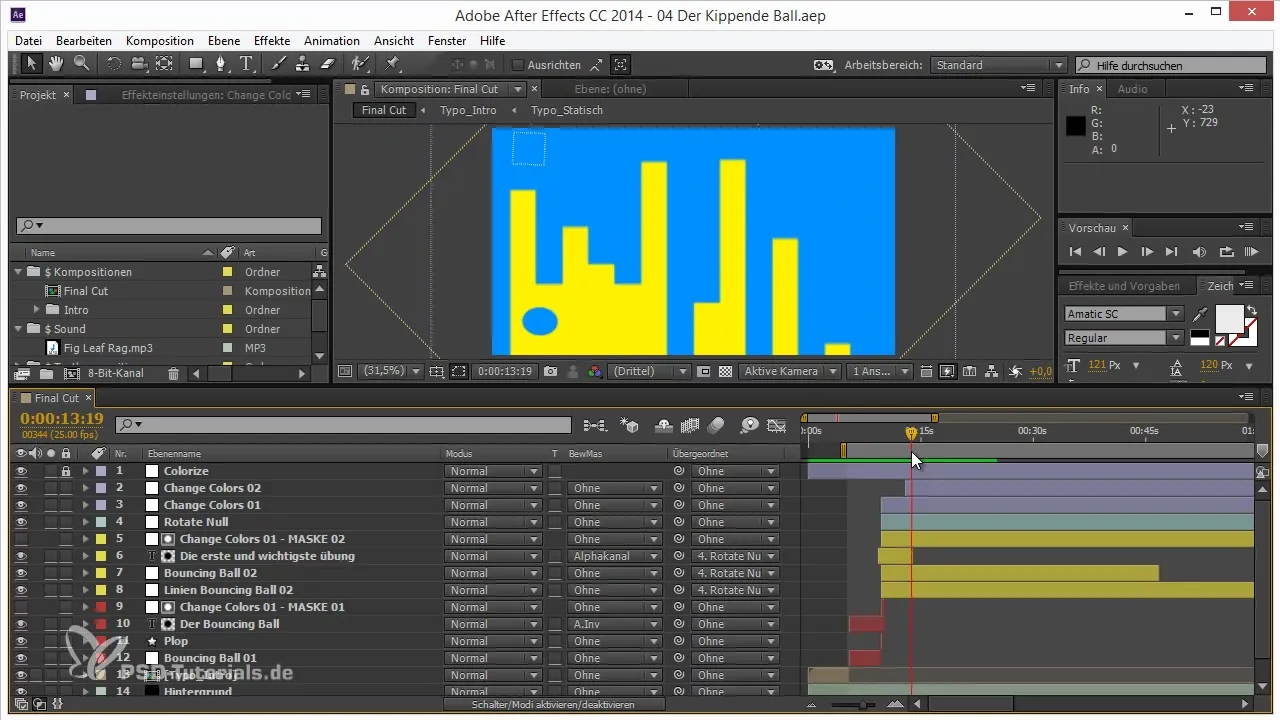This screenshot has height=720, width=1280.
Task: Hide the Rotate Null layer
Action: coord(20,522)
